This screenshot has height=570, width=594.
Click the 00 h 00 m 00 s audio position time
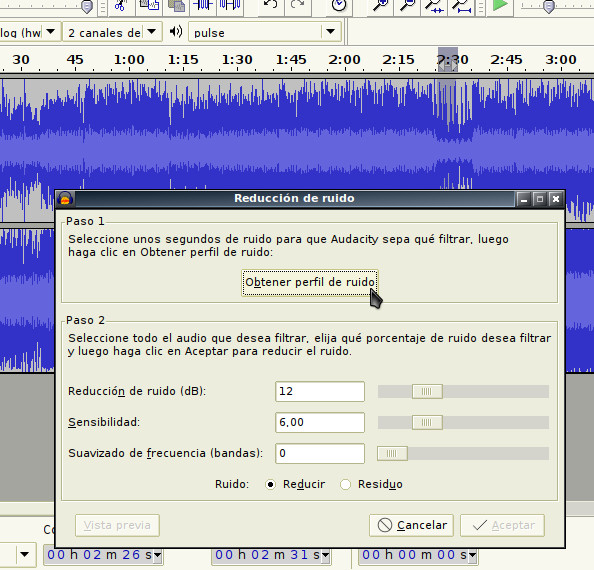[414, 555]
